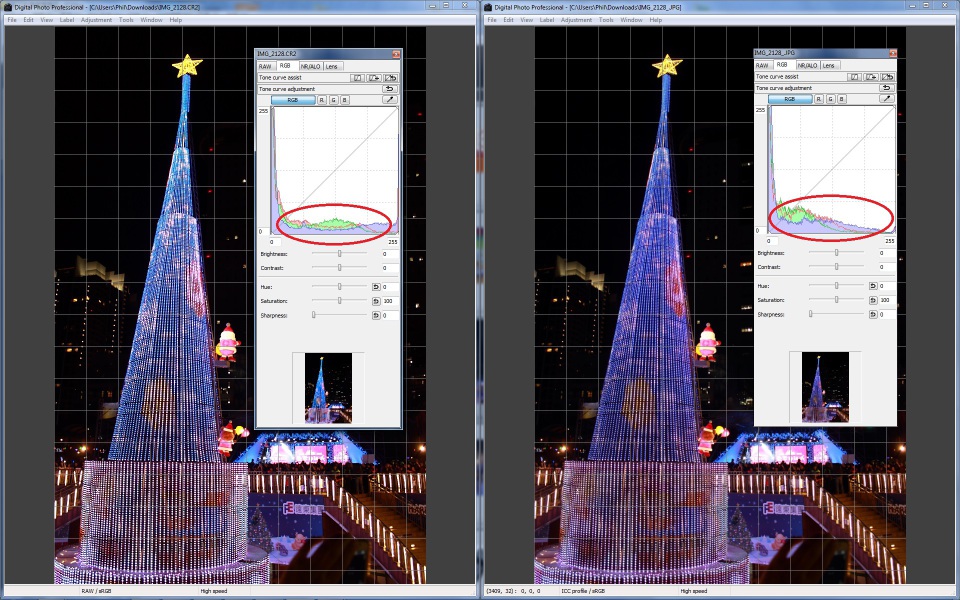Reset the tone curve adjustment in the IMG_2128.CR2 palette
This screenshot has height=600, width=960.
click(x=390, y=89)
